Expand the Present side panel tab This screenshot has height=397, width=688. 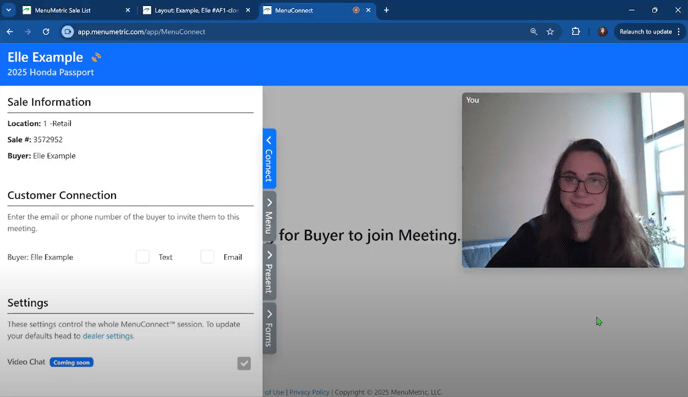[269, 272]
